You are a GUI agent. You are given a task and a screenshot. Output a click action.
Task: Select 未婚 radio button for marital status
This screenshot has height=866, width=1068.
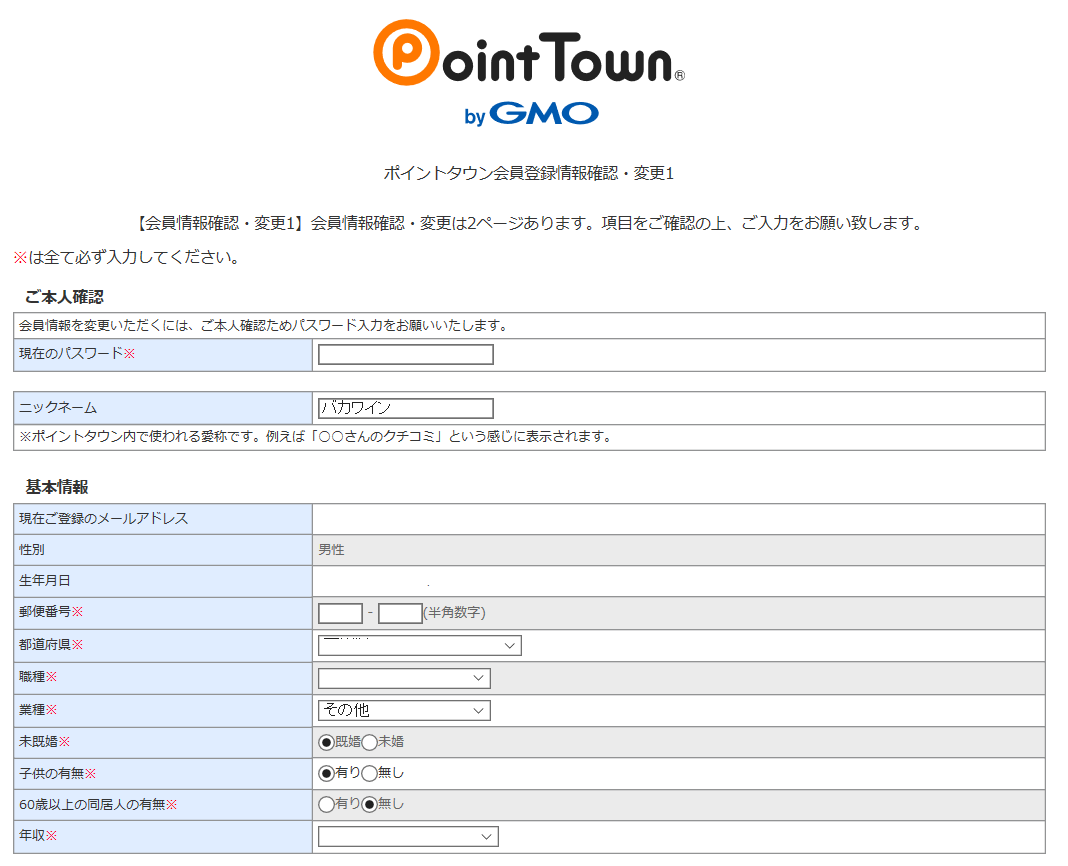(369, 742)
